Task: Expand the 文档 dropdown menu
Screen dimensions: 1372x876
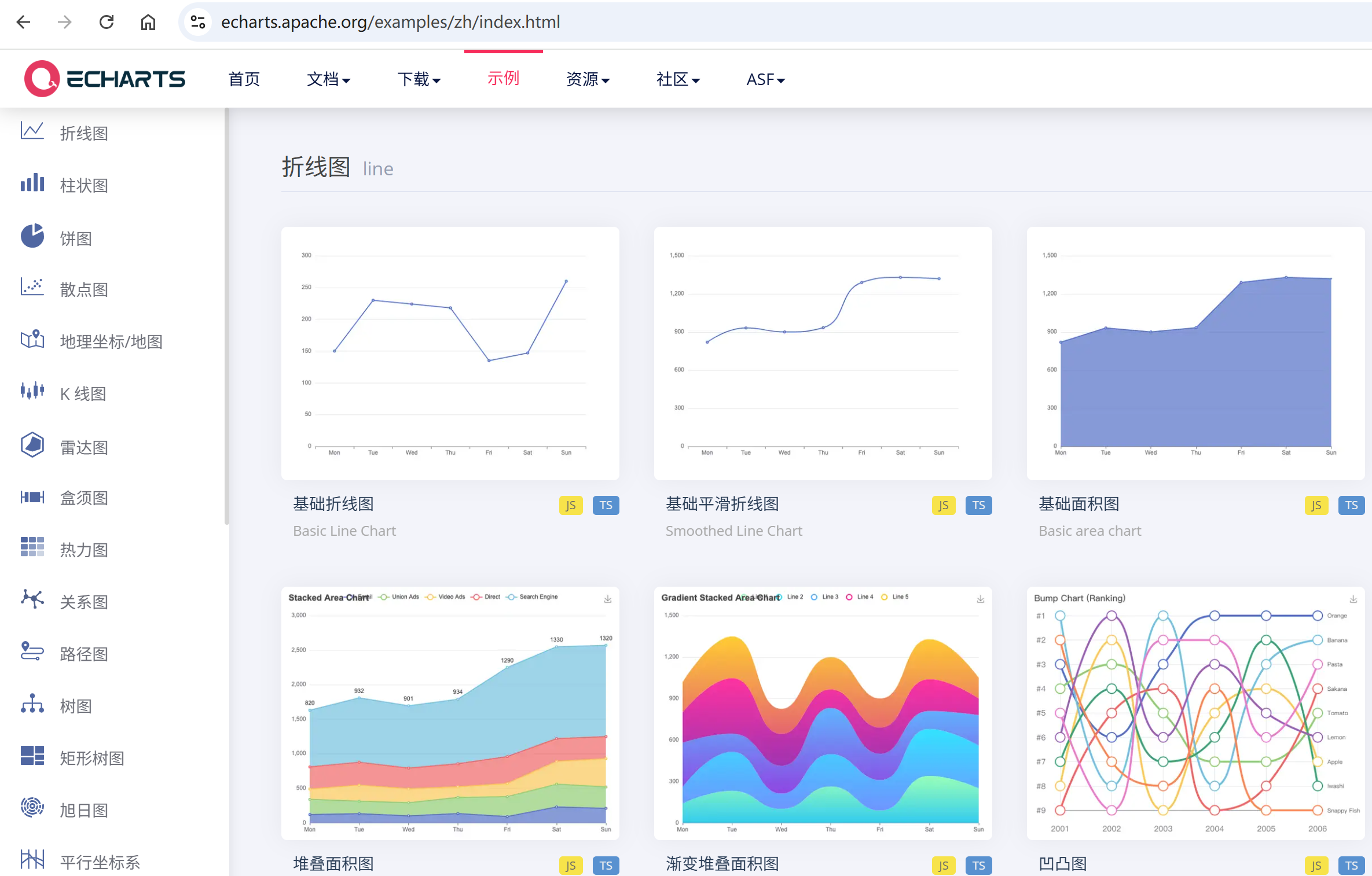Action: coord(328,79)
